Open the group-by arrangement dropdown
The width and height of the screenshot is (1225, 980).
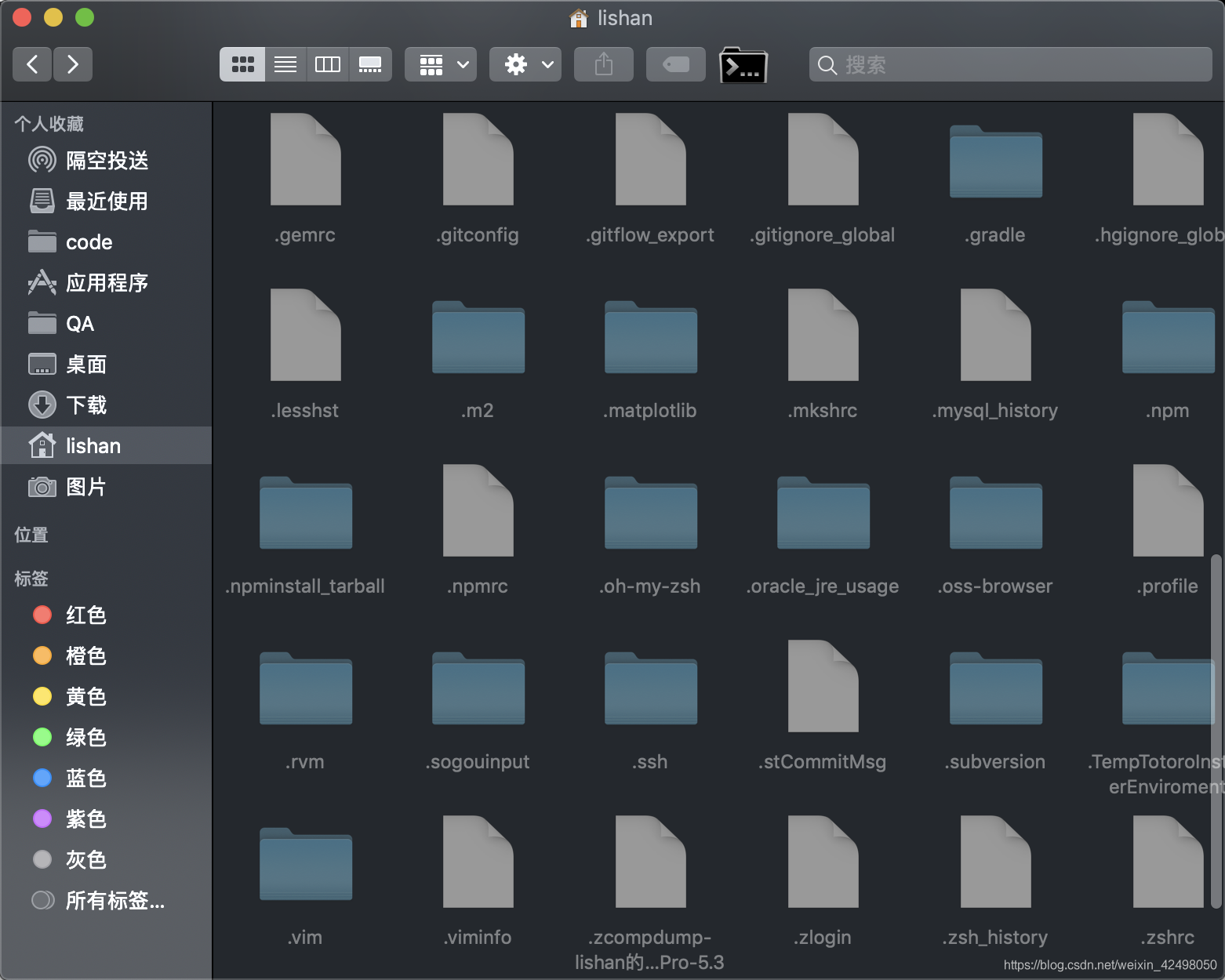pos(441,64)
